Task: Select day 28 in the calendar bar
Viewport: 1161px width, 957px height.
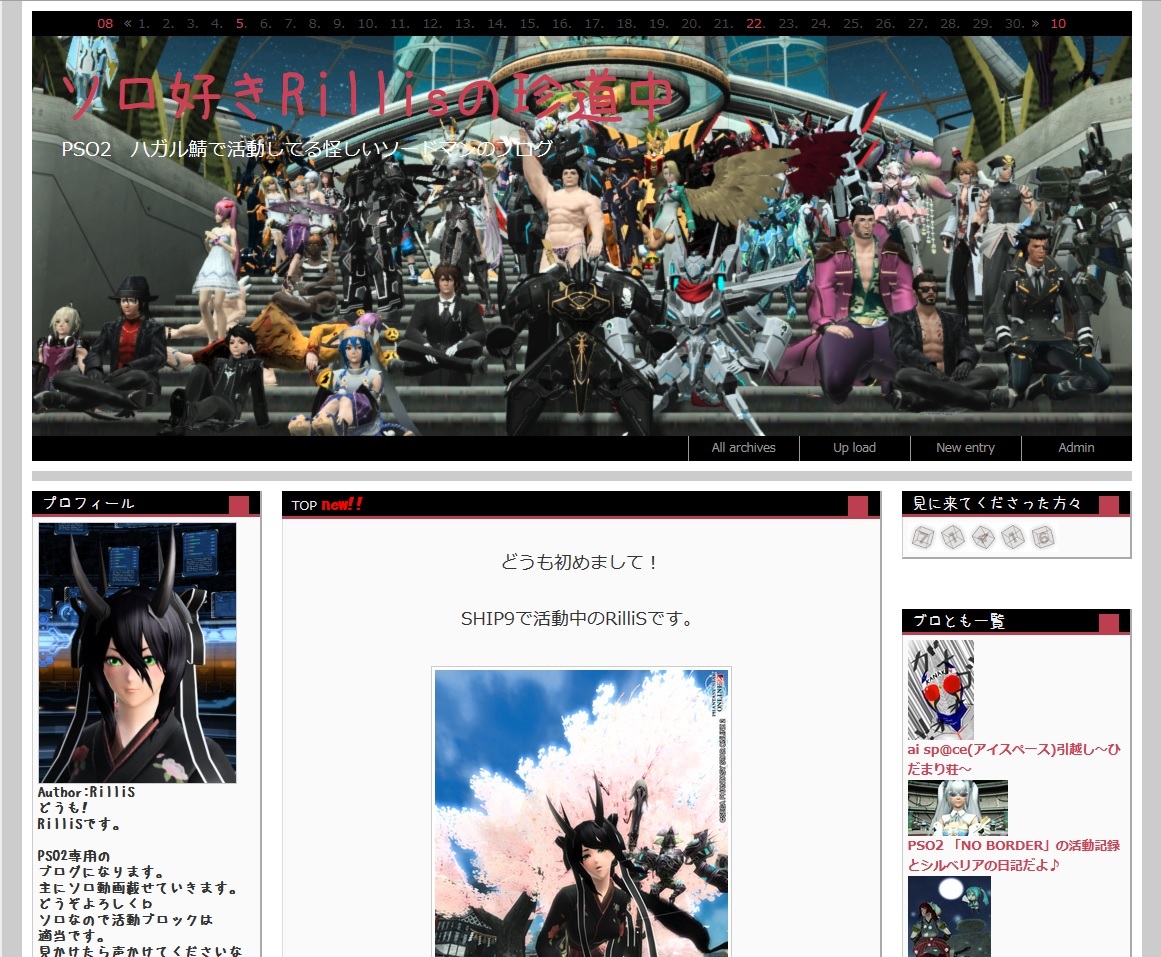Action: tap(949, 24)
